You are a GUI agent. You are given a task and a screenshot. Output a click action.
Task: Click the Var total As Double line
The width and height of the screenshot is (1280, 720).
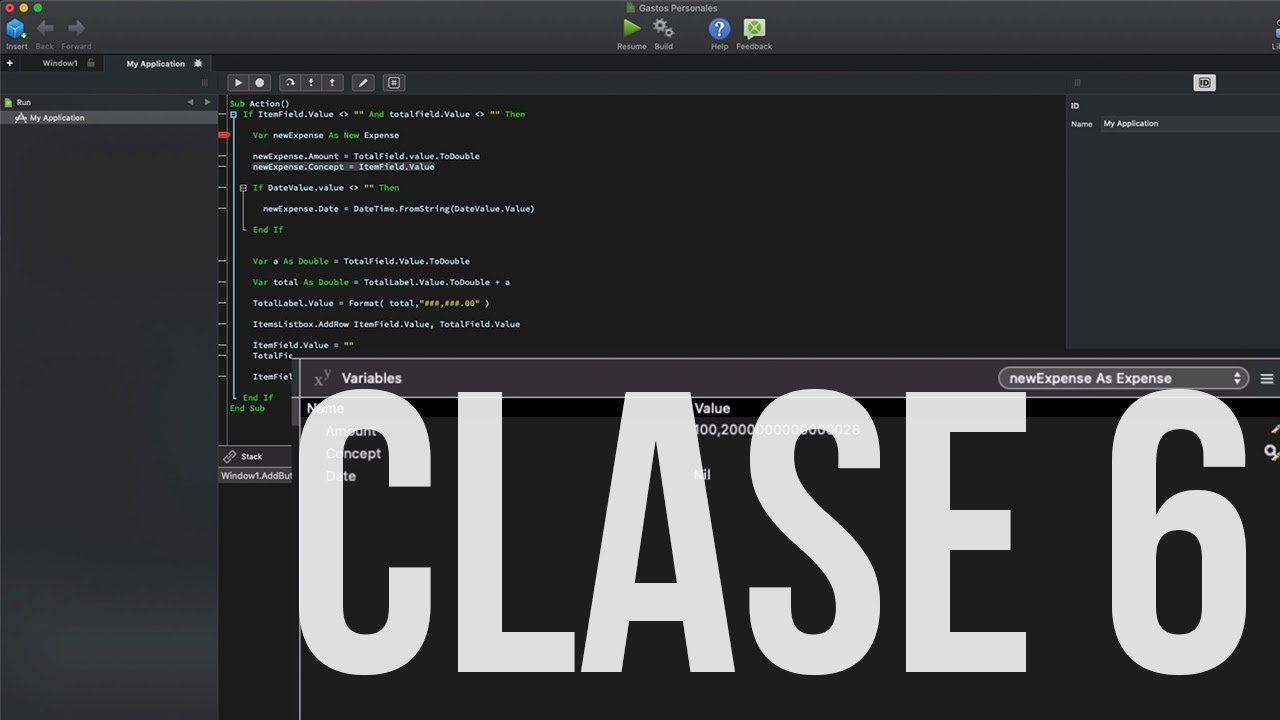381,282
